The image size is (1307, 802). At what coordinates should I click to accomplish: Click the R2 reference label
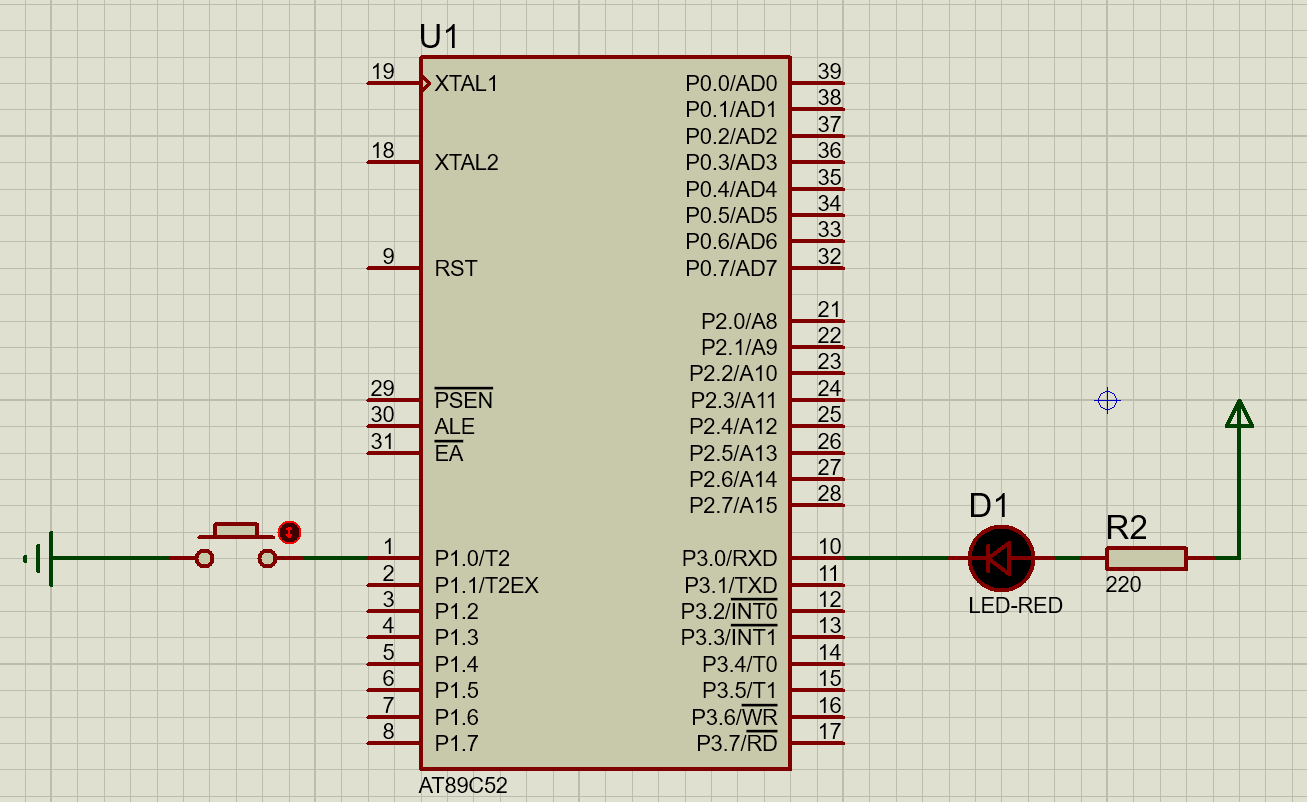click(x=1126, y=526)
